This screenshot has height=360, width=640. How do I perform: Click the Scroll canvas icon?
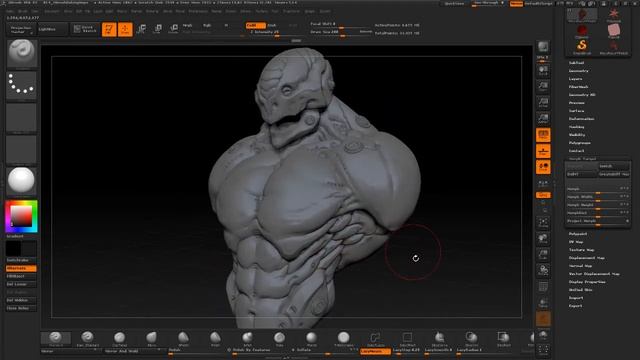pyautogui.click(x=543, y=71)
